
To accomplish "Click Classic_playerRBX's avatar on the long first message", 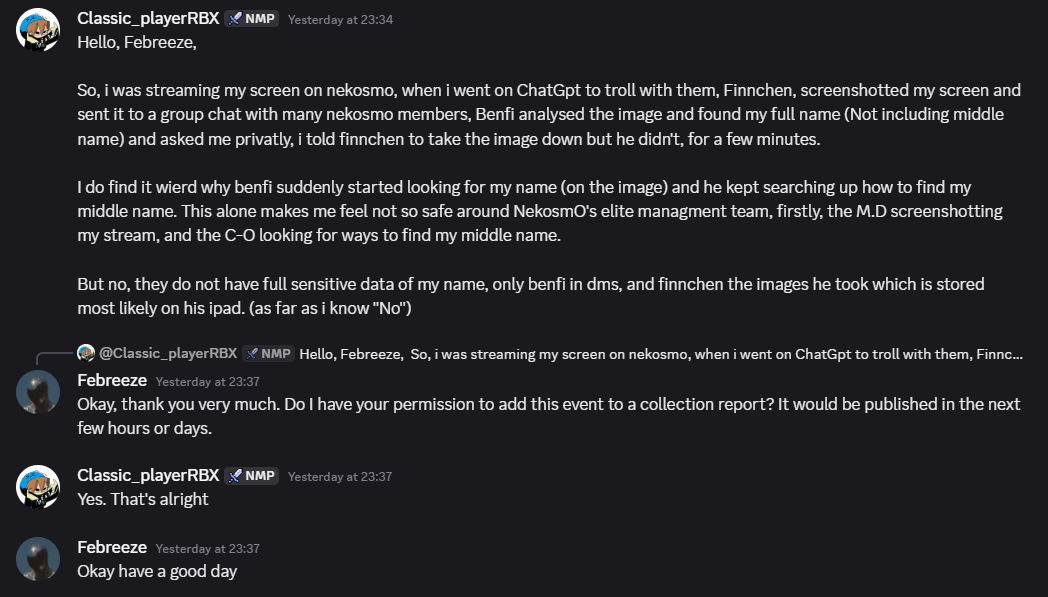I will click(37, 30).
